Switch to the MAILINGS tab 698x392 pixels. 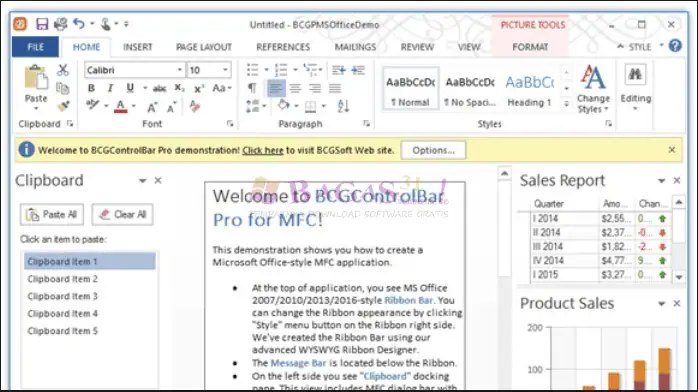tap(355, 47)
